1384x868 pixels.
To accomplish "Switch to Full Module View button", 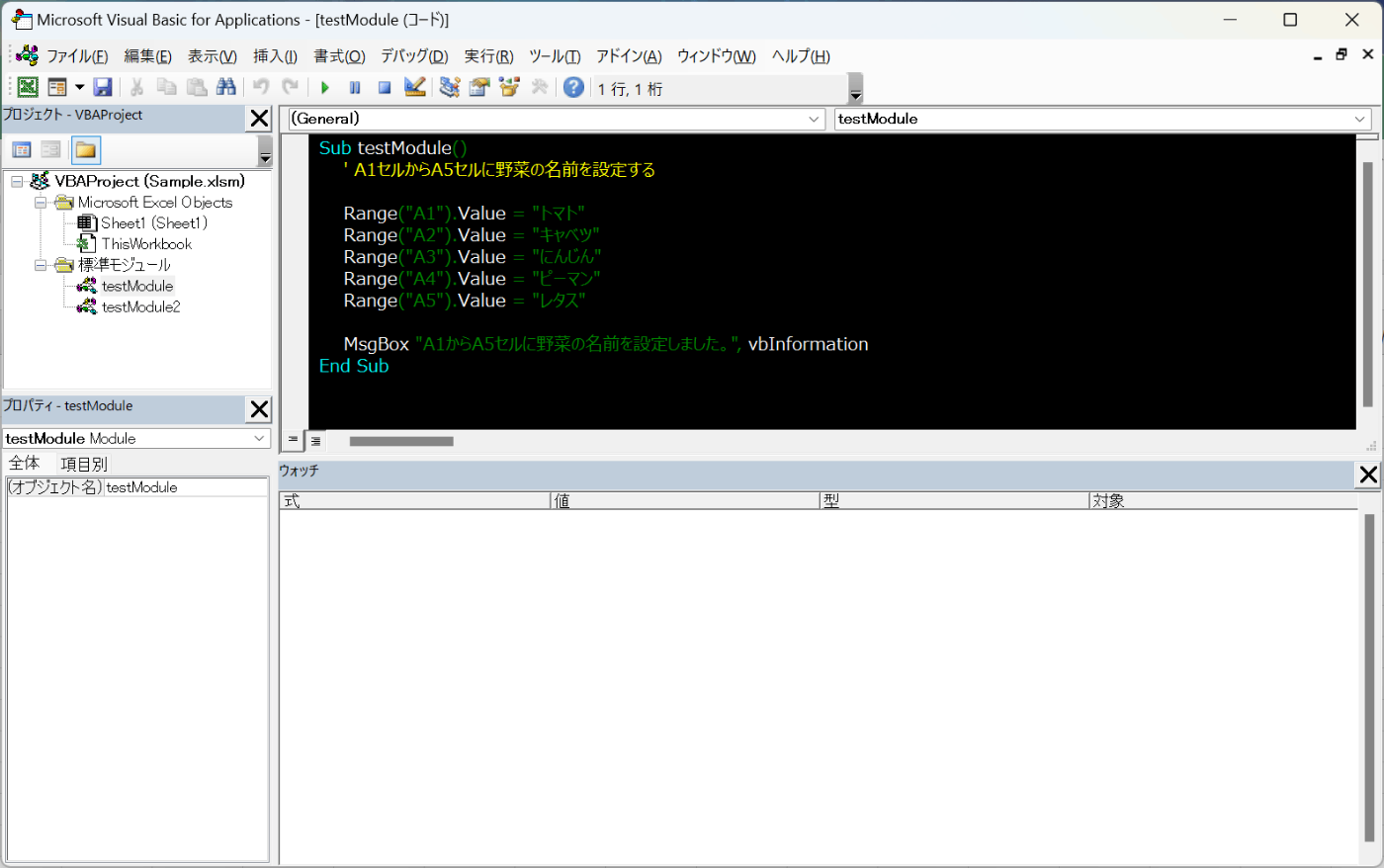I will (x=315, y=441).
